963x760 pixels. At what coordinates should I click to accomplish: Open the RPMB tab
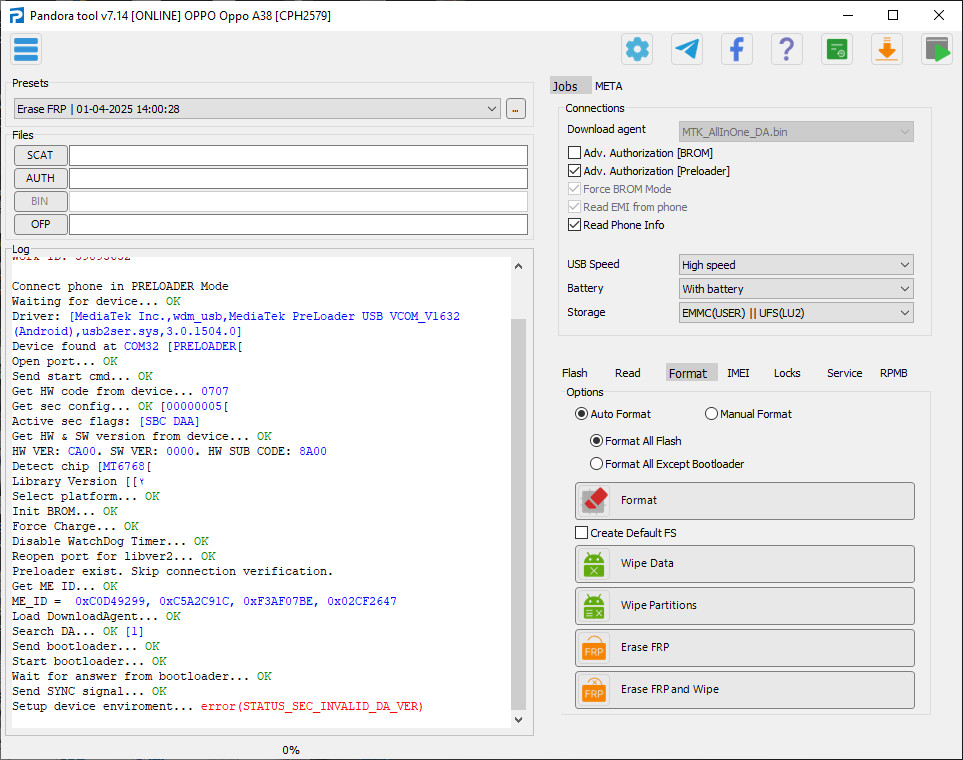894,373
